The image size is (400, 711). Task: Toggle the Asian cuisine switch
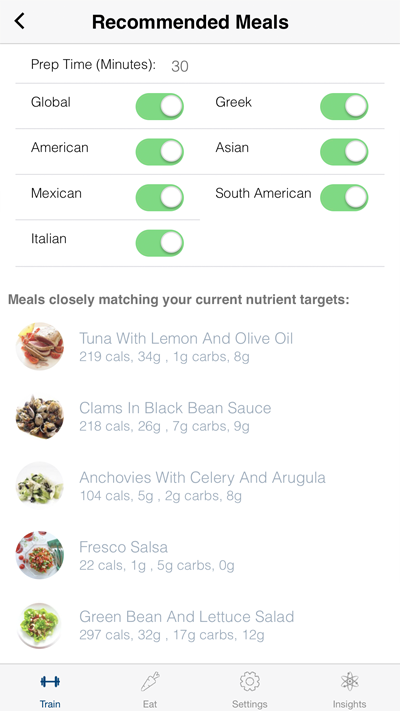click(x=344, y=152)
